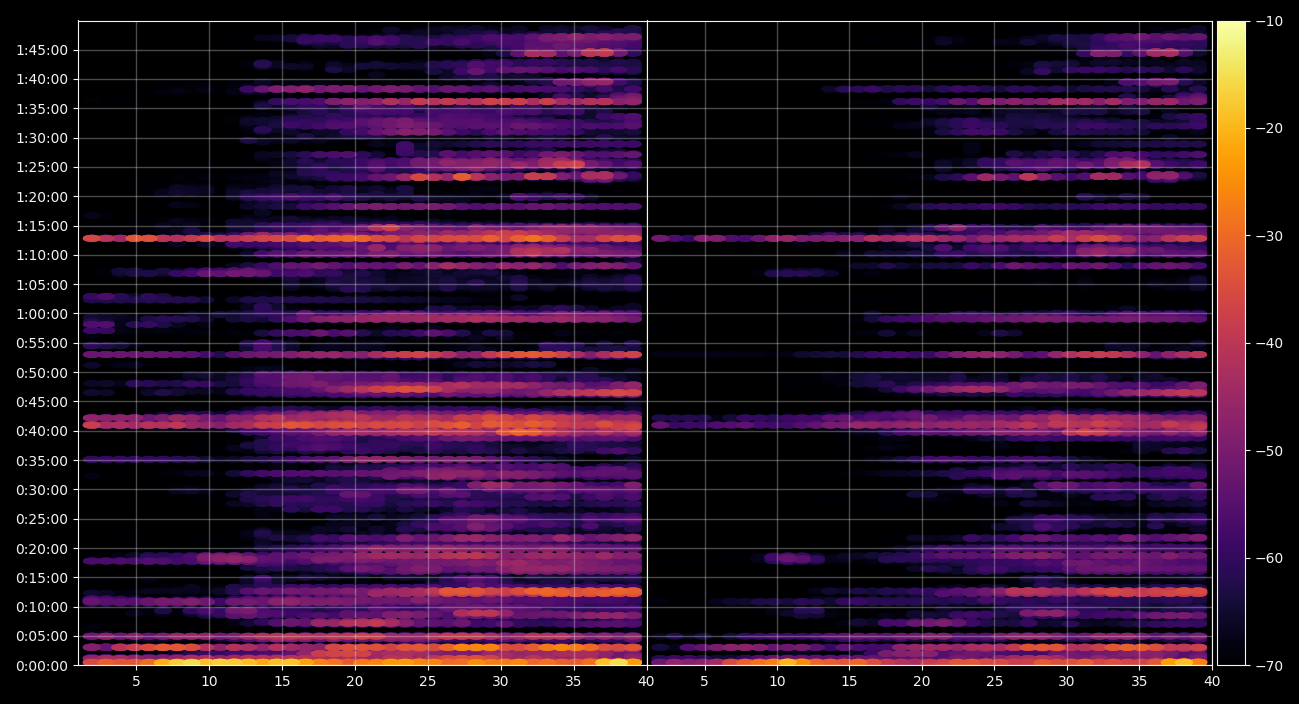Click the 0:30:00 y-axis tick label

[x=42, y=490]
